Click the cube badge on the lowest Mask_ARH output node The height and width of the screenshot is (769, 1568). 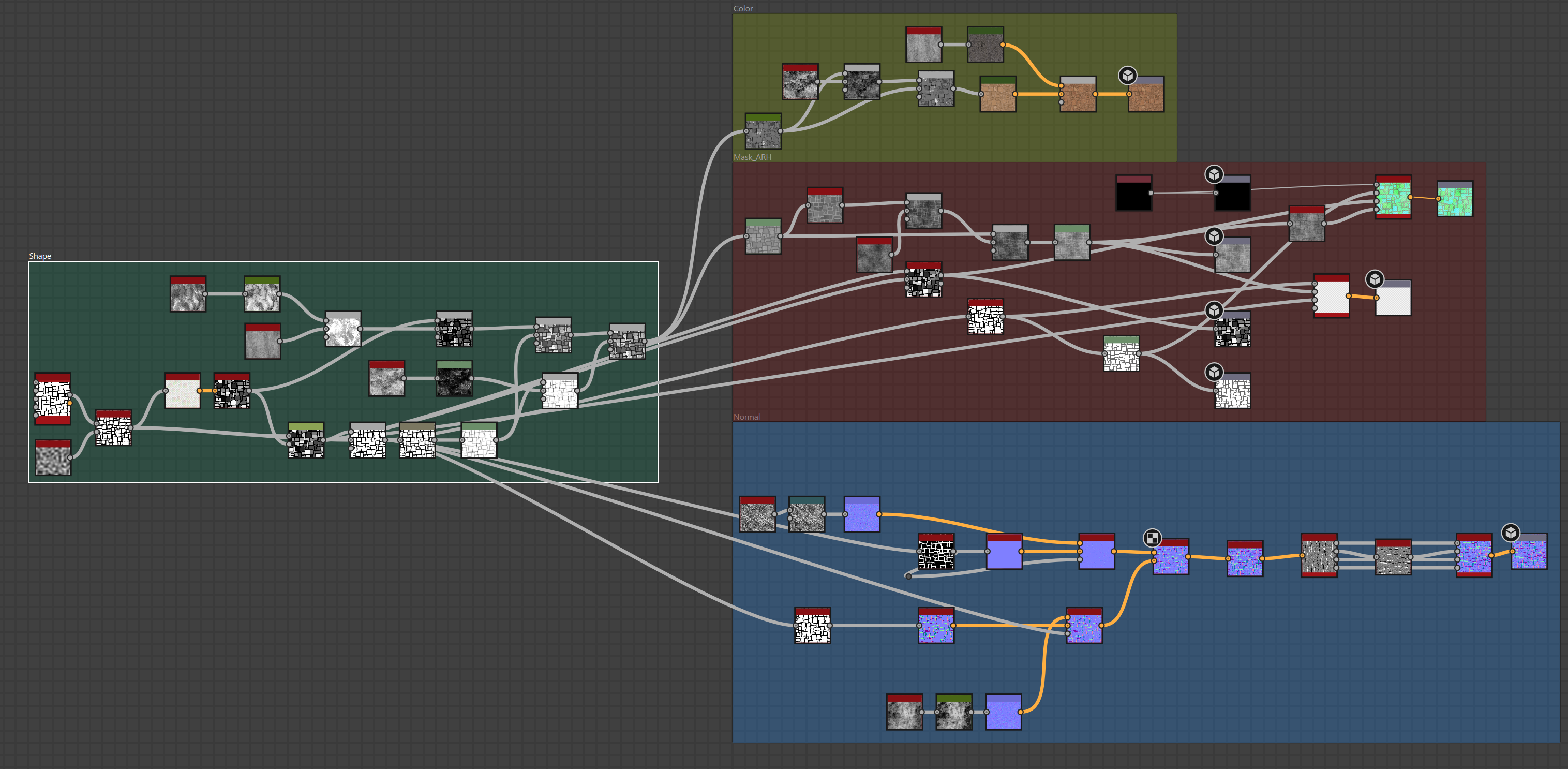click(1214, 372)
